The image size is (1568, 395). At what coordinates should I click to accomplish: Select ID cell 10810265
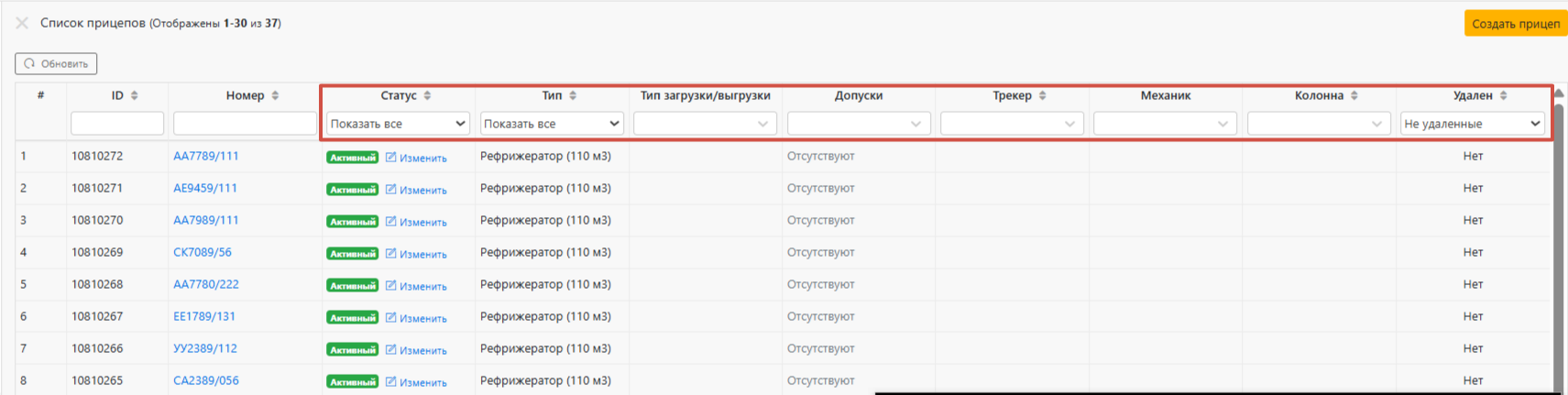pyautogui.click(x=97, y=380)
